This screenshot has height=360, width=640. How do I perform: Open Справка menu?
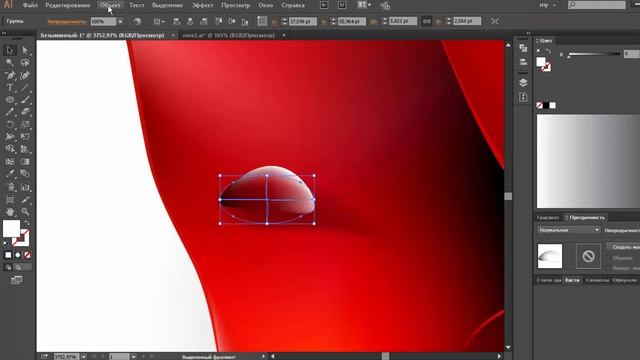click(293, 5)
